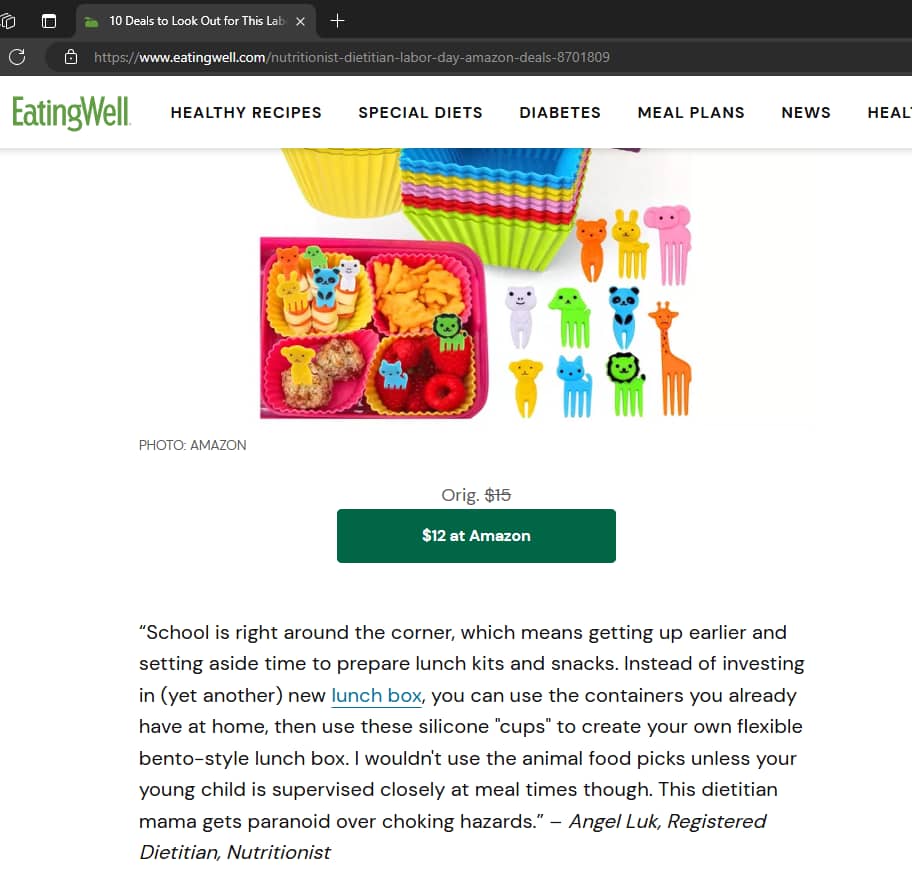This screenshot has width=912, height=887.
Task: Open the tab actions menu icon
Action: click(49, 22)
